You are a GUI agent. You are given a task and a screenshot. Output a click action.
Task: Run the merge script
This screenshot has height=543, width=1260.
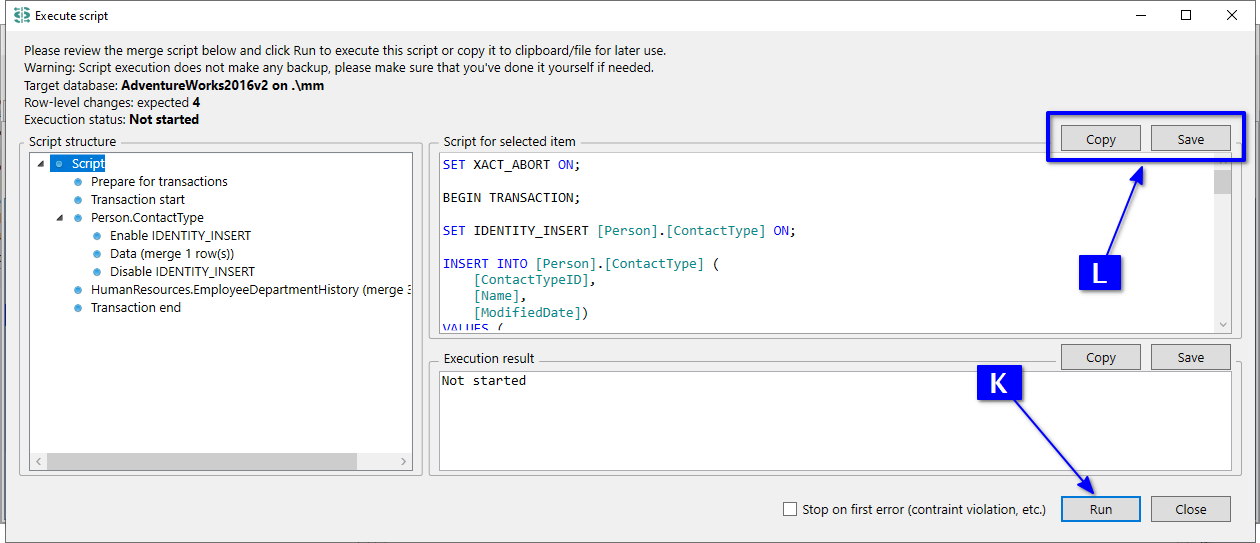pyautogui.click(x=1100, y=509)
